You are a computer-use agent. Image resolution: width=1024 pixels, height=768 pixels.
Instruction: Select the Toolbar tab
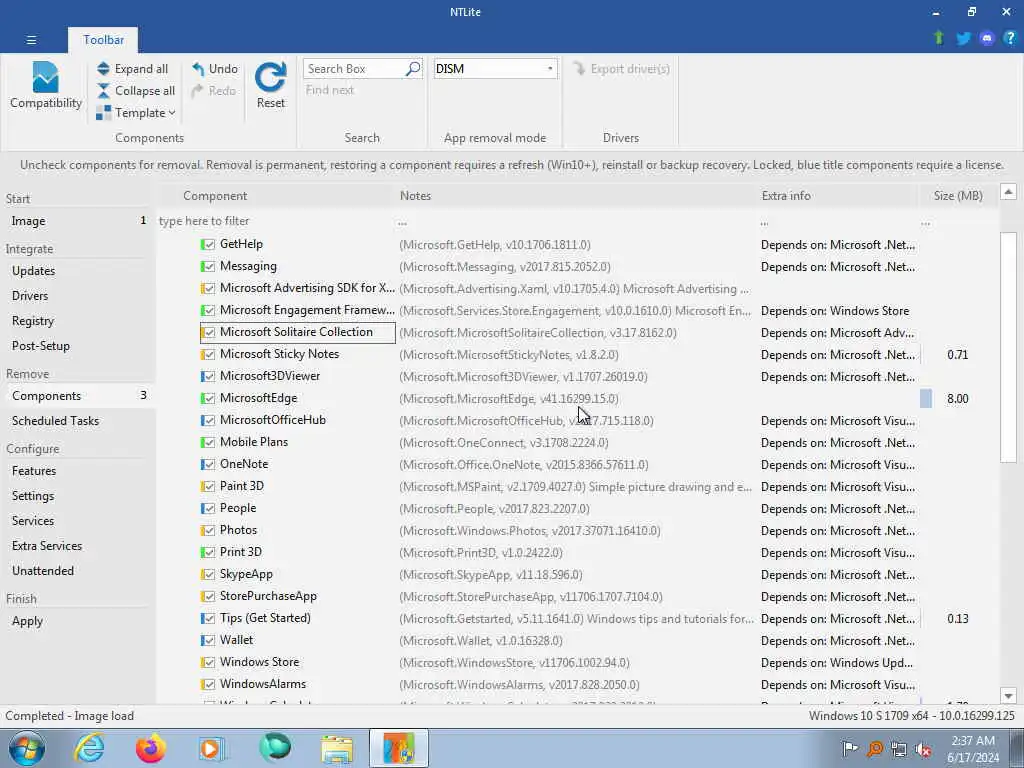click(x=103, y=40)
